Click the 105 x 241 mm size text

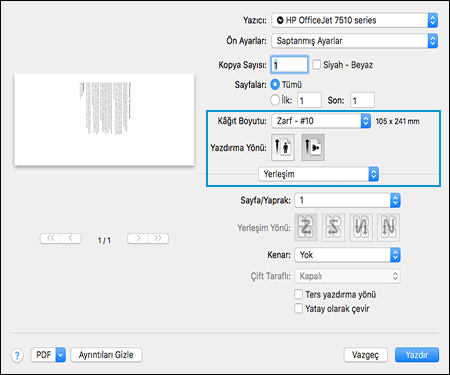pos(397,121)
